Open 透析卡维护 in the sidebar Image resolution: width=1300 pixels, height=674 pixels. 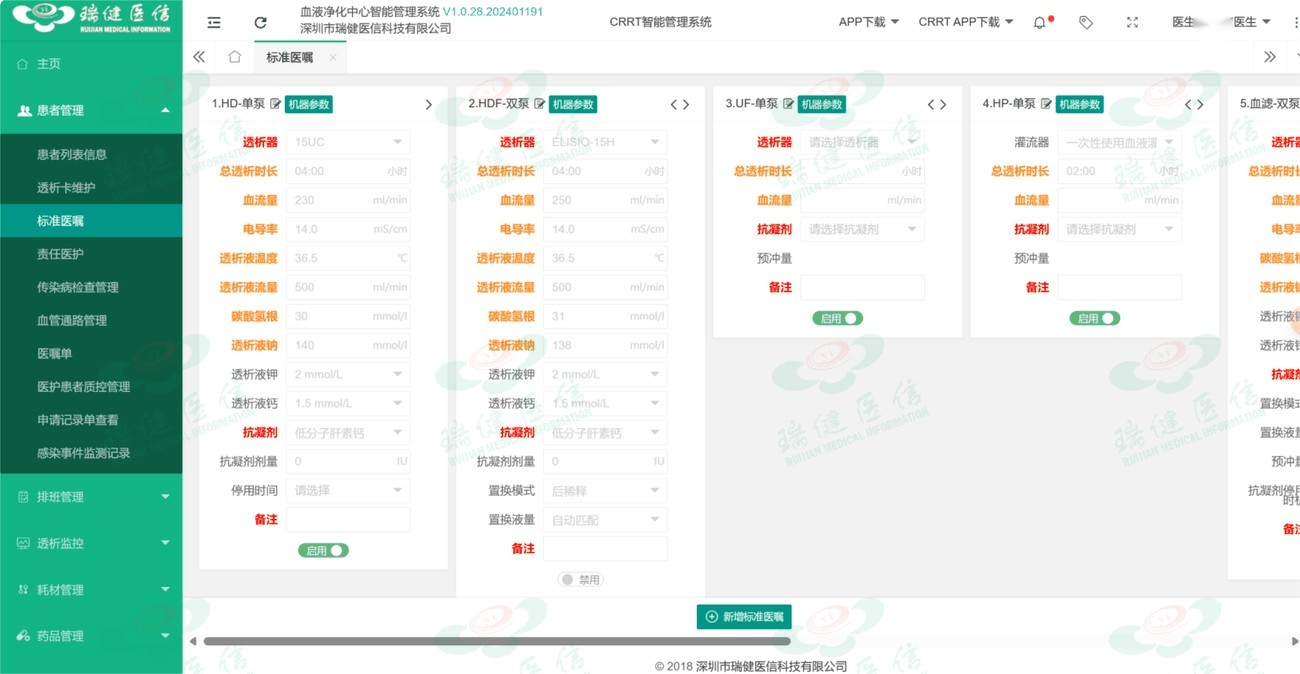coord(91,187)
